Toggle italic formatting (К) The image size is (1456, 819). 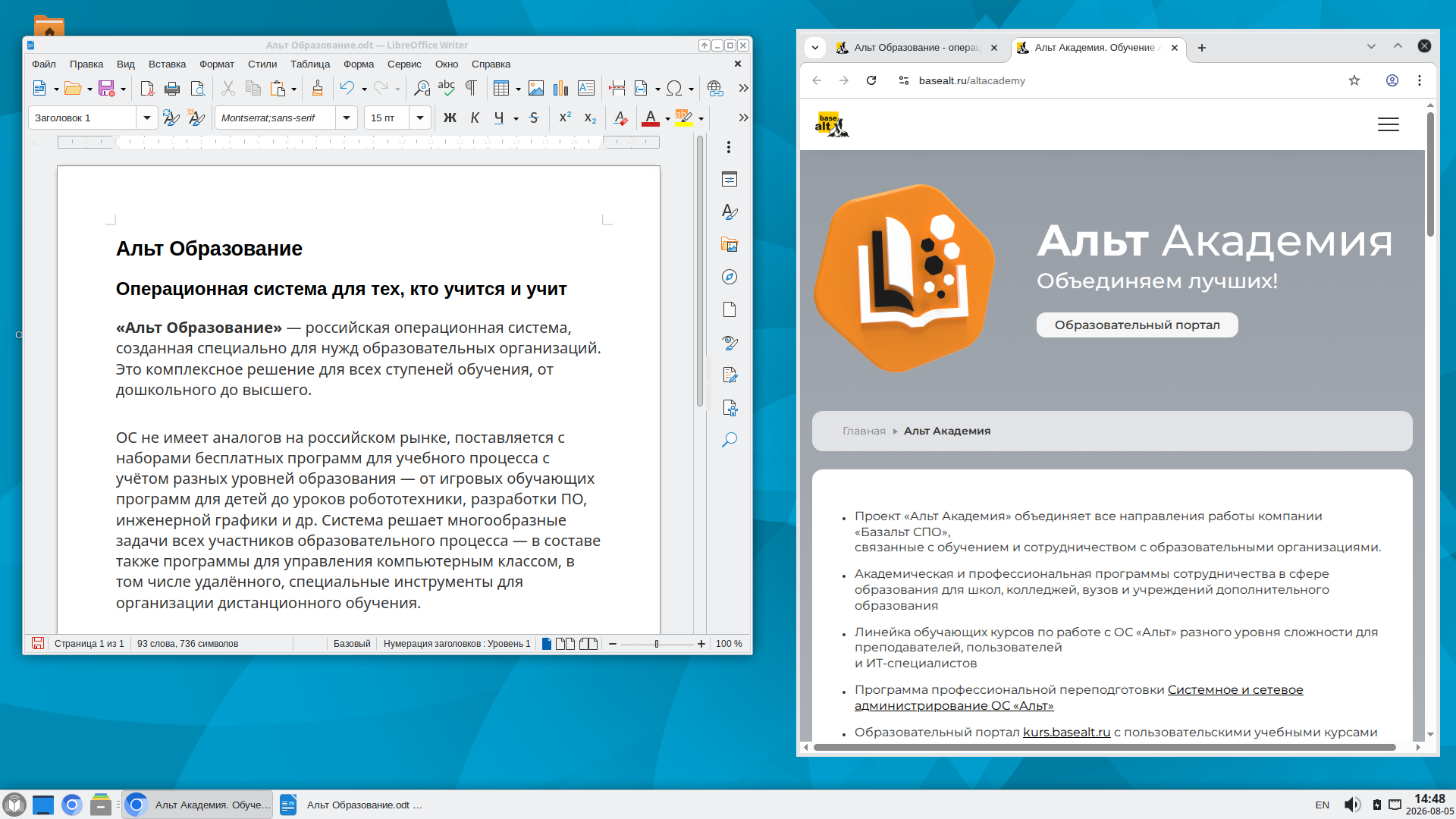[x=475, y=118]
